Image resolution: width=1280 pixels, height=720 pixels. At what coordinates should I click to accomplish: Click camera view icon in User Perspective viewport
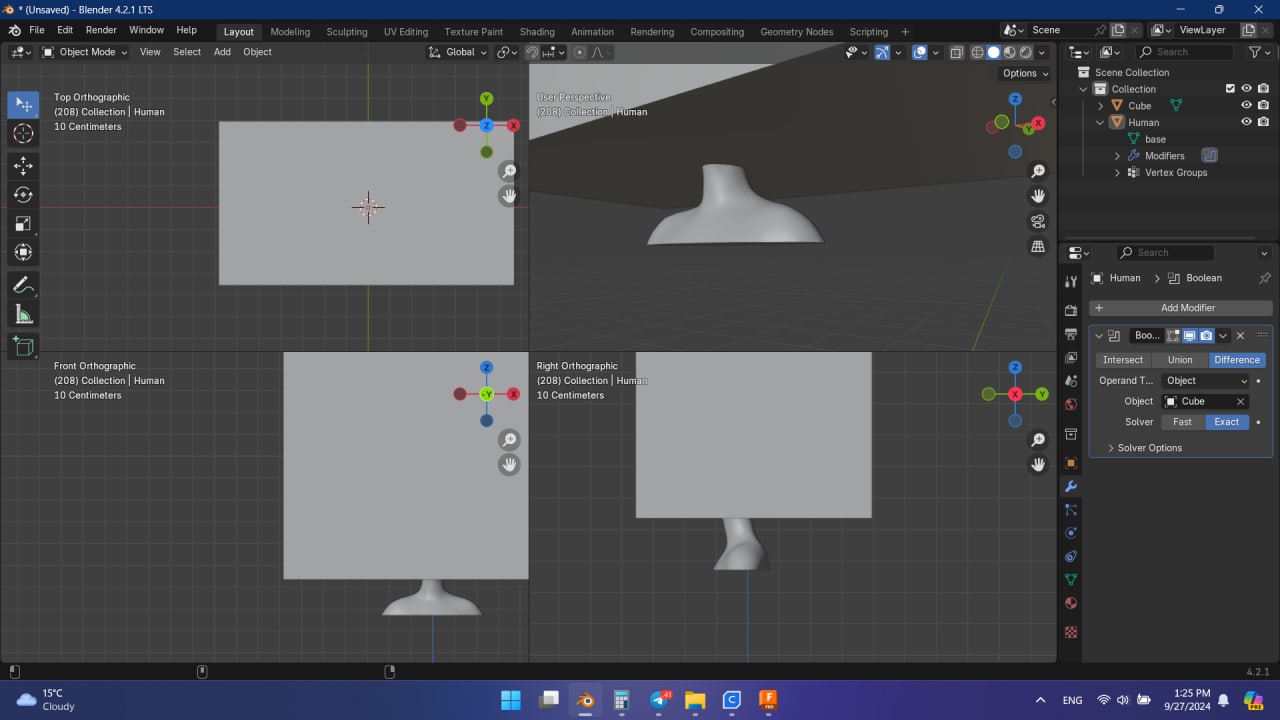click(x=1038, y=221)
